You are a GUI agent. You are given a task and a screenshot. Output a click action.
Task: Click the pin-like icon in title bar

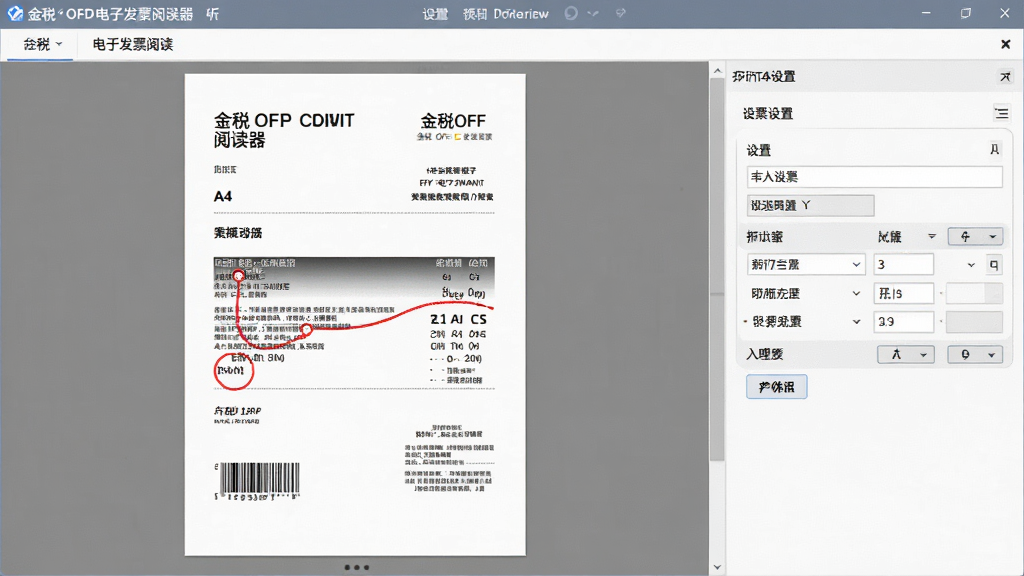(x=621, y=12)
